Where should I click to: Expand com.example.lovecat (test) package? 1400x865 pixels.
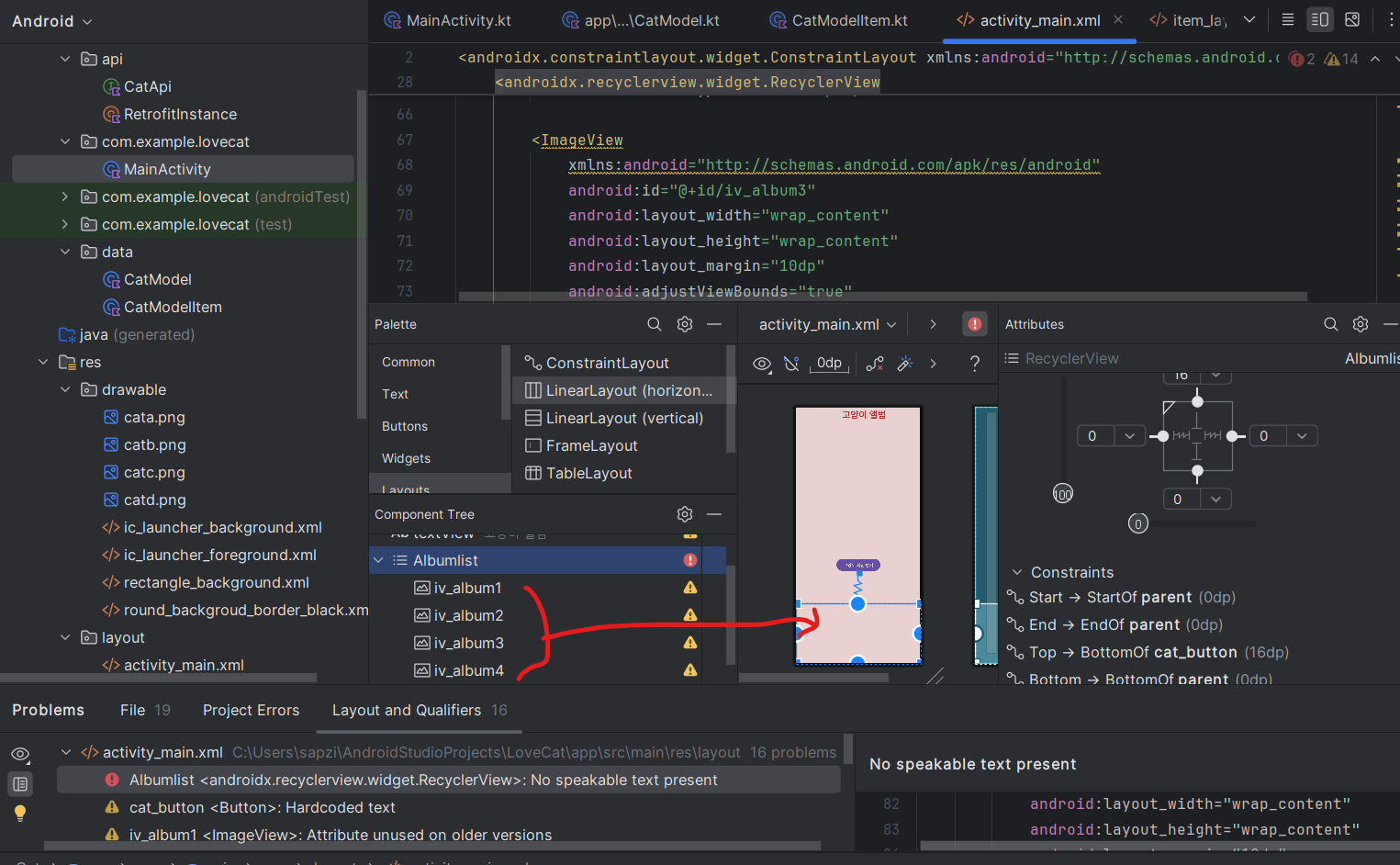point(65,224)
